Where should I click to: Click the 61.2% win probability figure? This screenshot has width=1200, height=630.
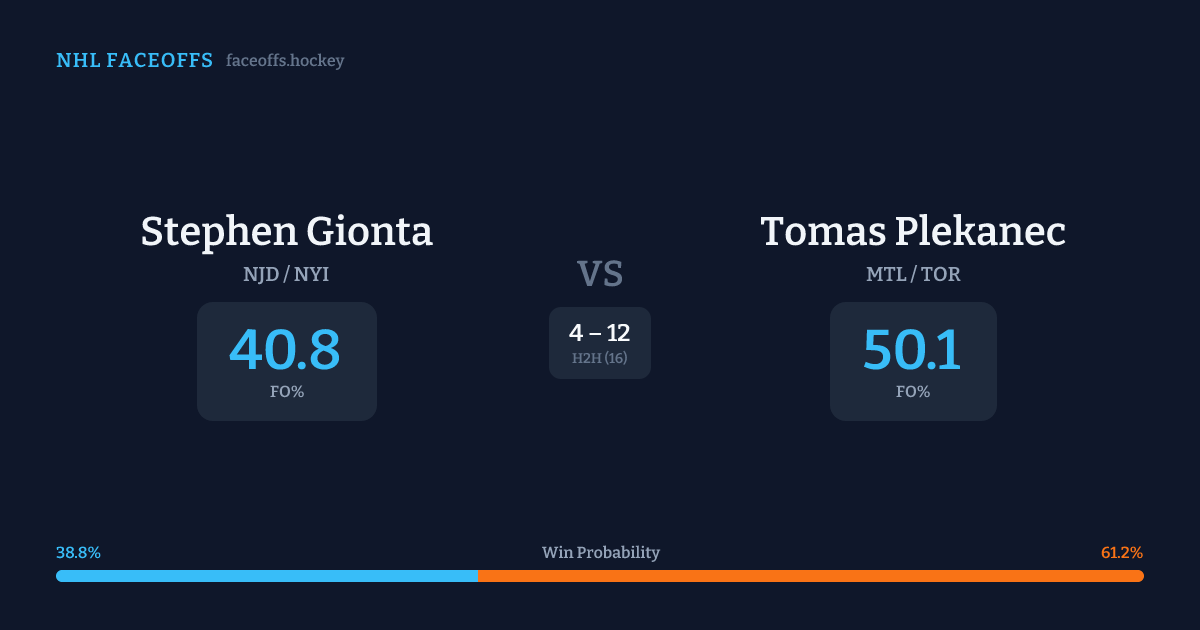click(1122, 553)
